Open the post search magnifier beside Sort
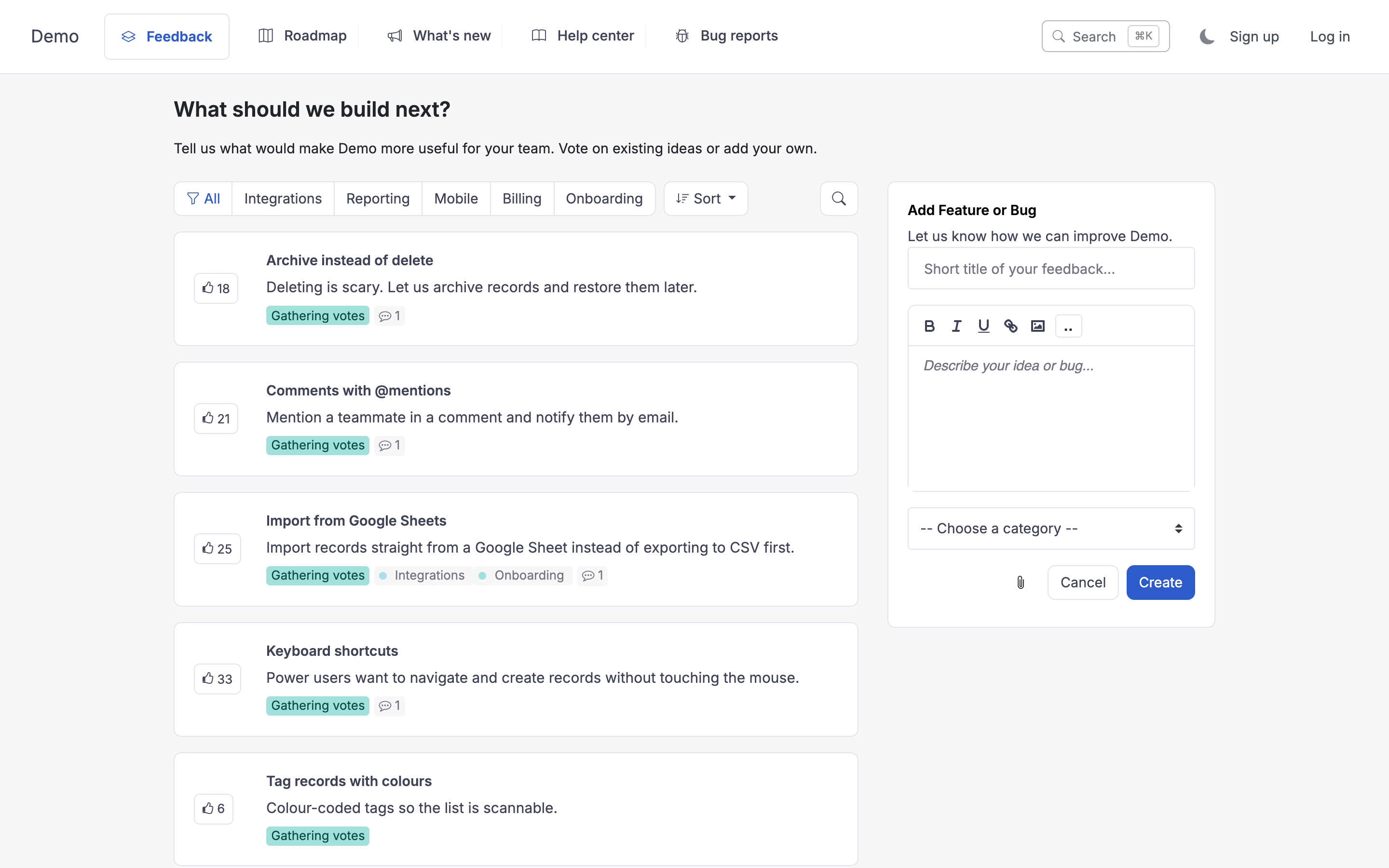1389x868 pixels. click(839, 199)
